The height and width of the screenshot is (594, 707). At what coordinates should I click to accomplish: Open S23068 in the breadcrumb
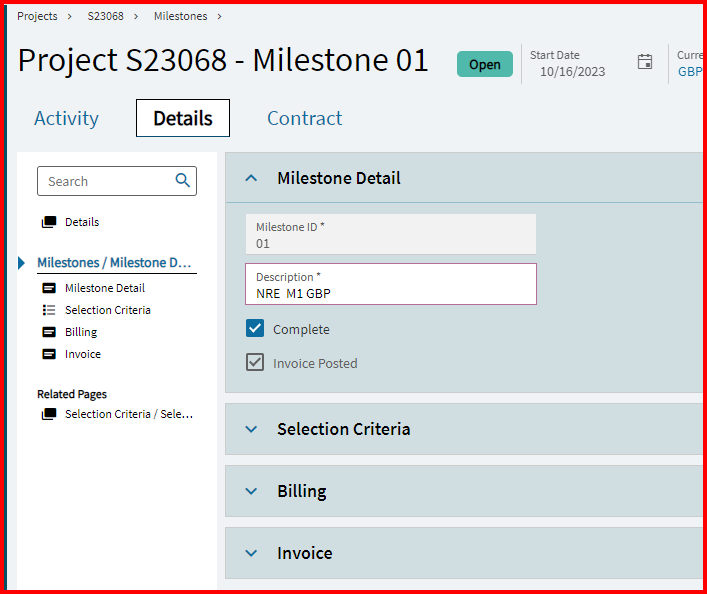pyautogui.click(x=106, y=16)
